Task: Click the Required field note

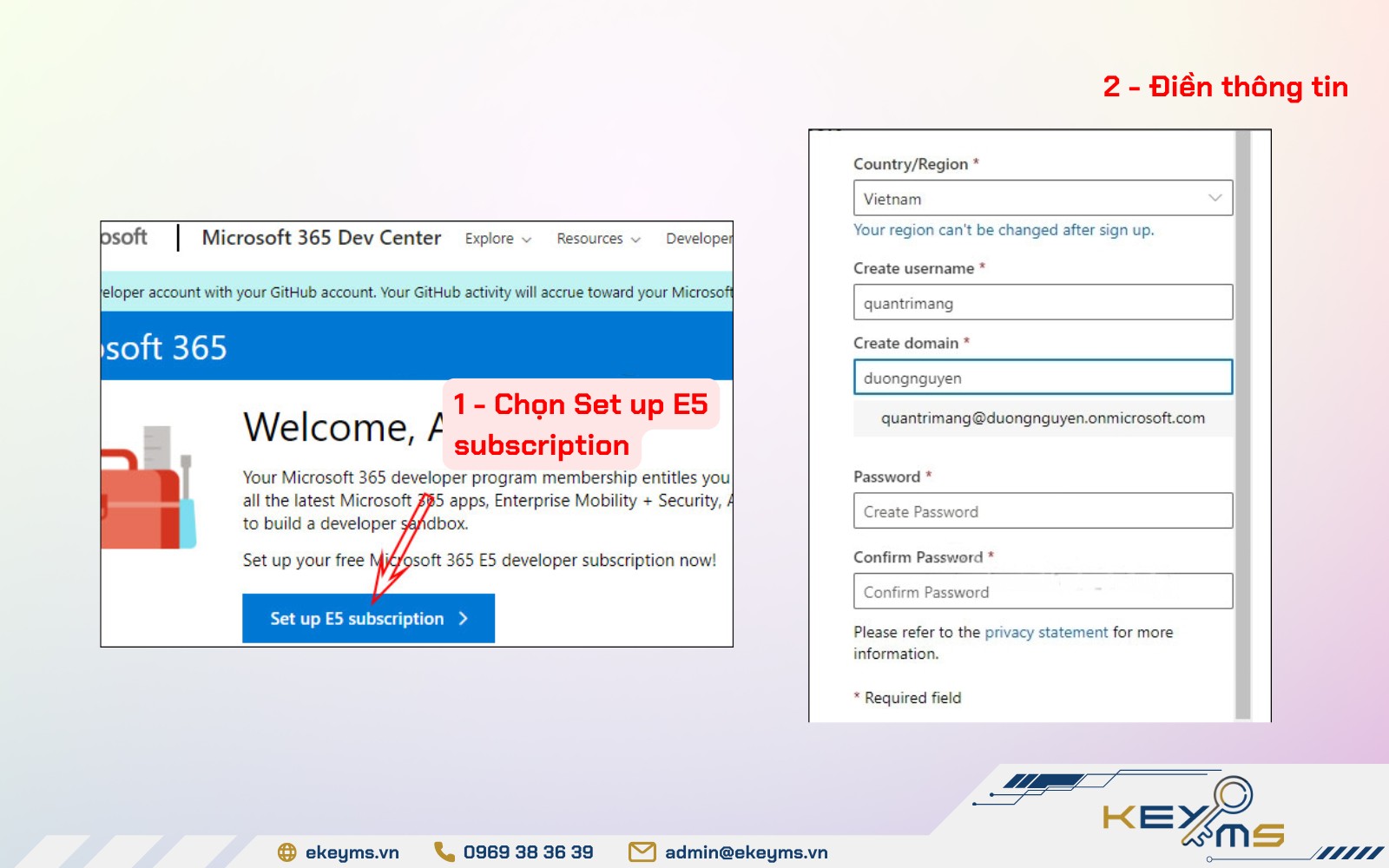Action: (908, 698)
